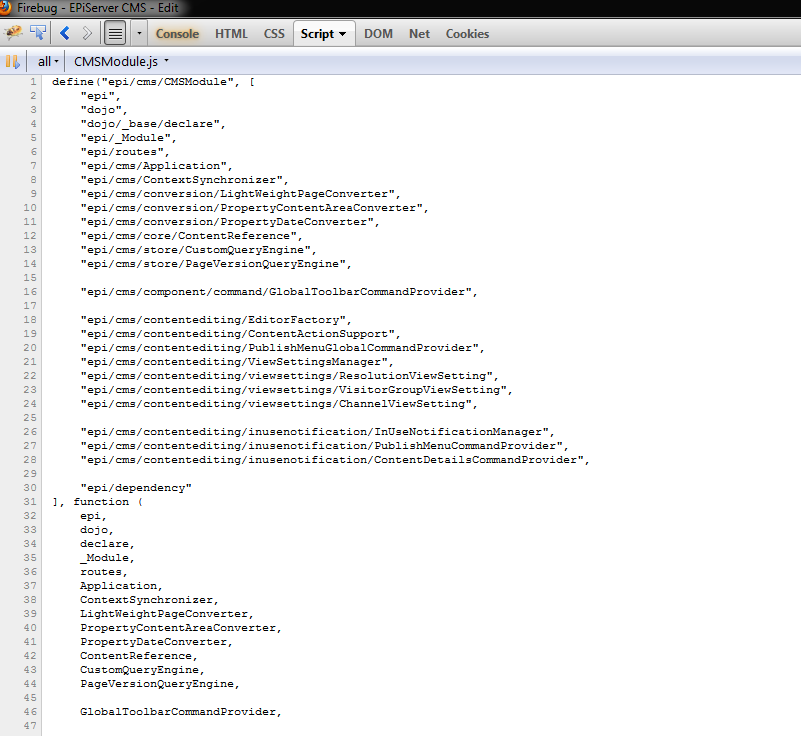Viewport: 801px width, 736px height.
Task: Click the "declare," parameter on line 34
Action: [107, 544]
